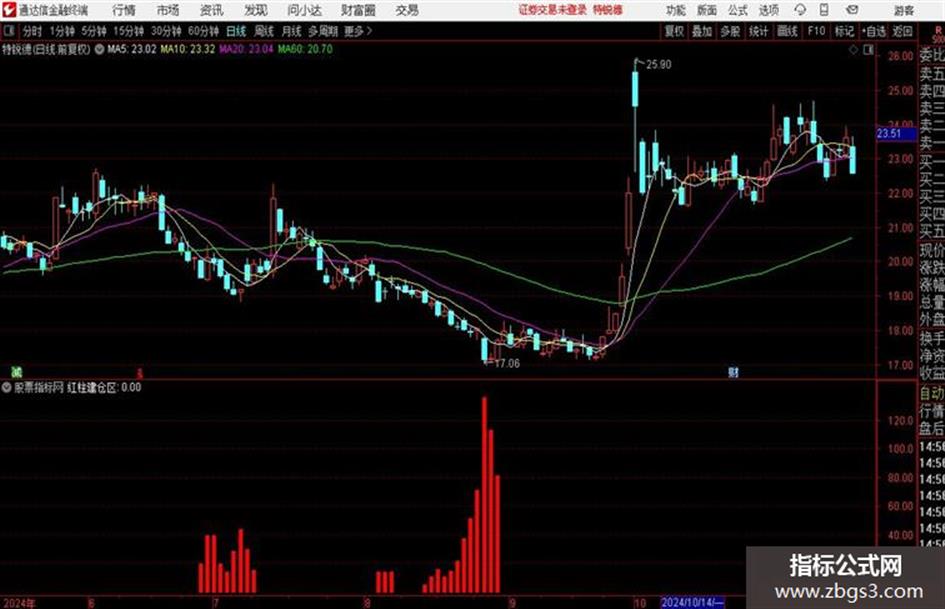Open the 交易 menu
This screenshot has height=609, width=945.
407,10
